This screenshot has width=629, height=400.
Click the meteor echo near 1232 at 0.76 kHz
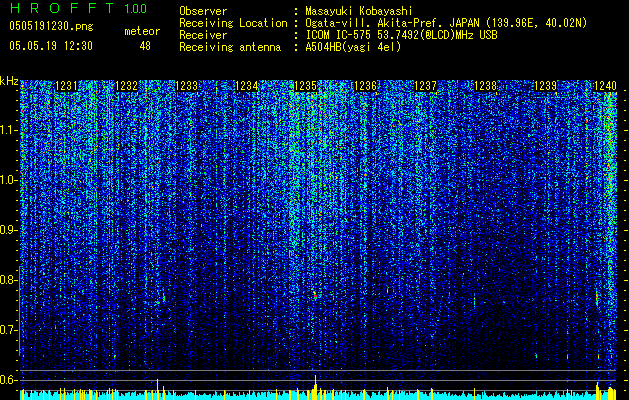(x=164, y=298)
